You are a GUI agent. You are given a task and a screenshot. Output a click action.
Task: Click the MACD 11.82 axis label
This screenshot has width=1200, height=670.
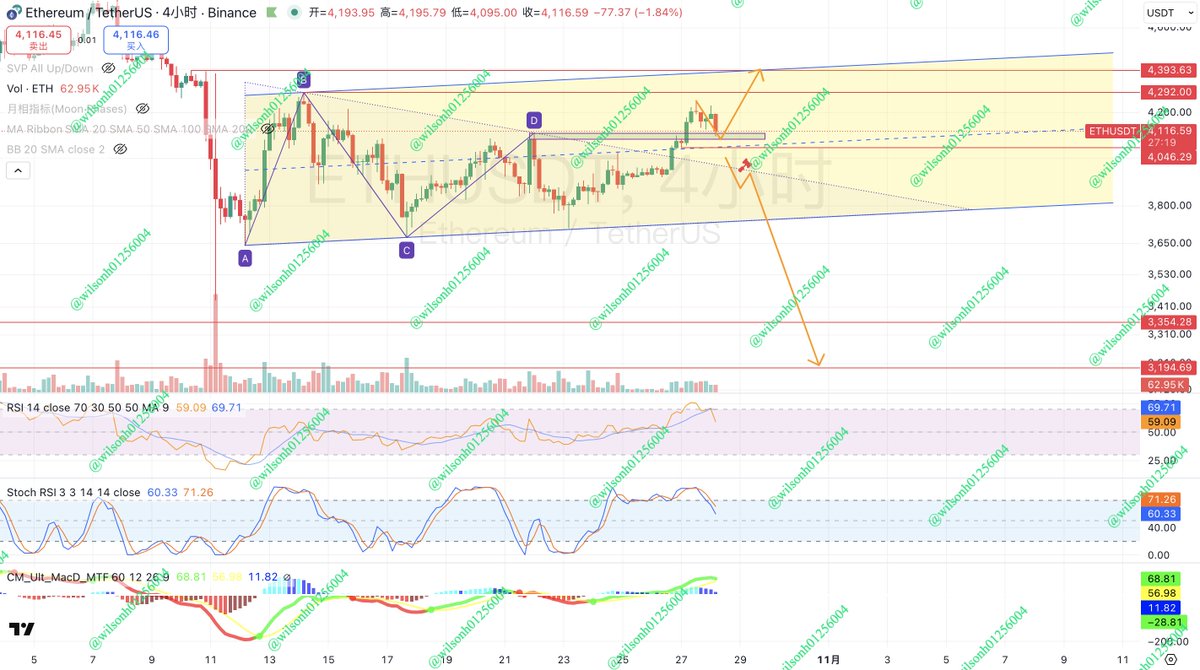click(1160, 607)
